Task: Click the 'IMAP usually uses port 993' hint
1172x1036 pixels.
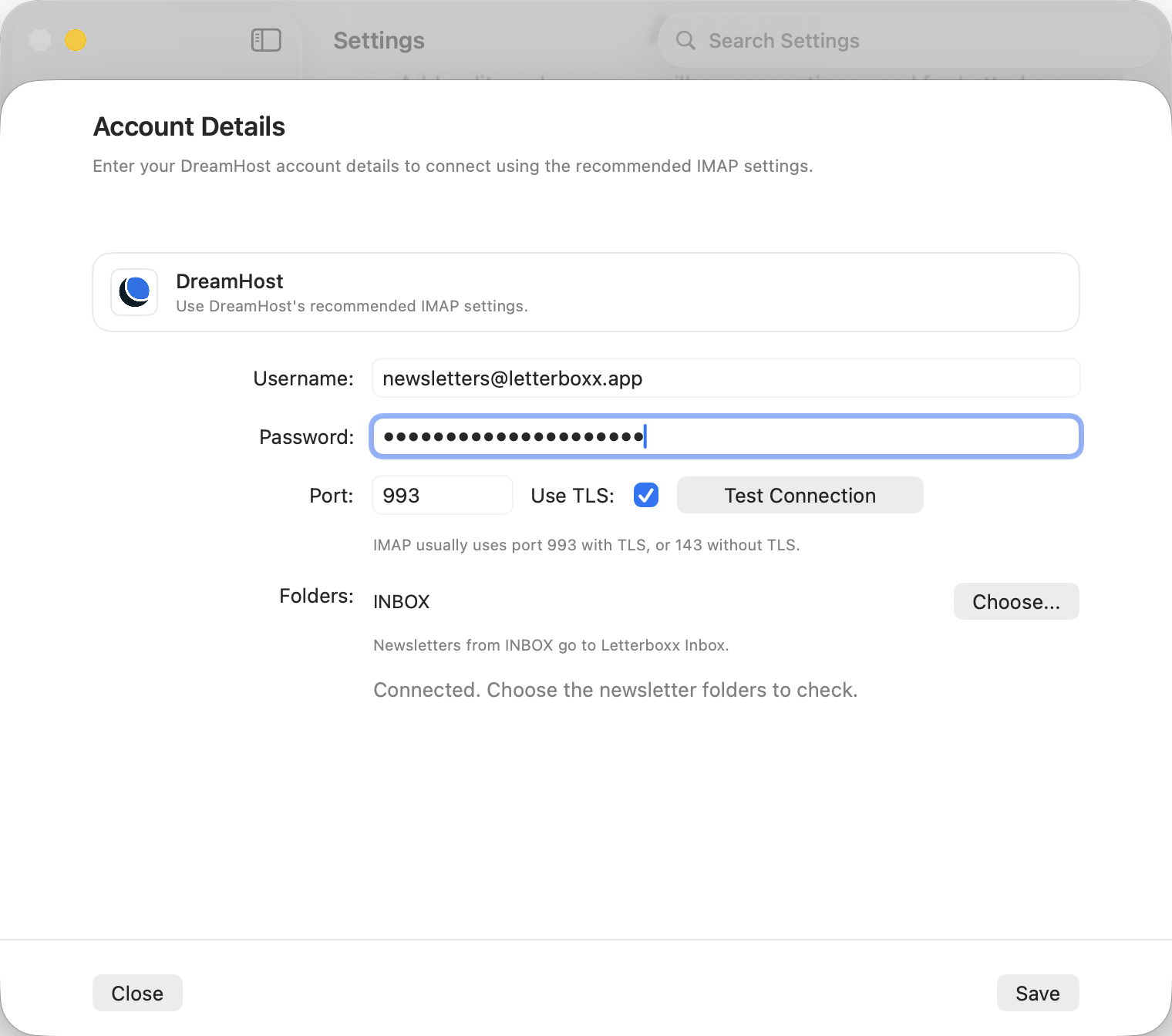Action: coord(586,545)
